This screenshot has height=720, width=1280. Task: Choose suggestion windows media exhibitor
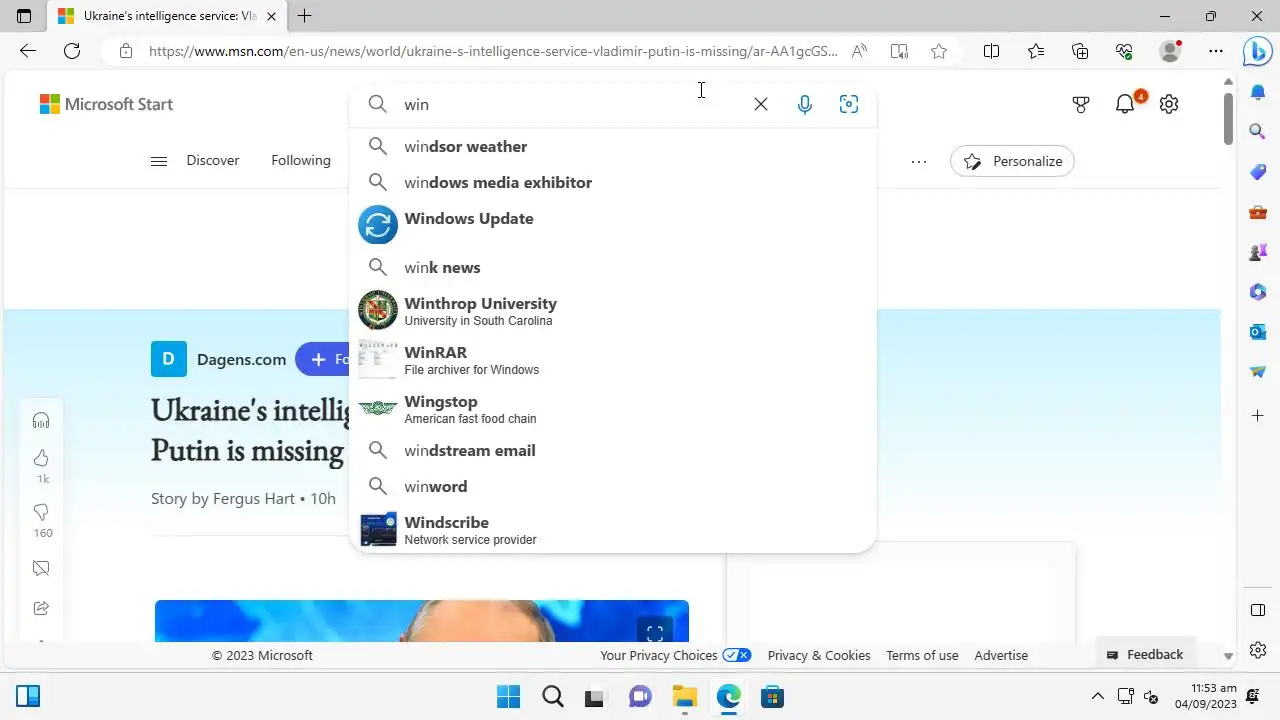[x=613, y=182]
